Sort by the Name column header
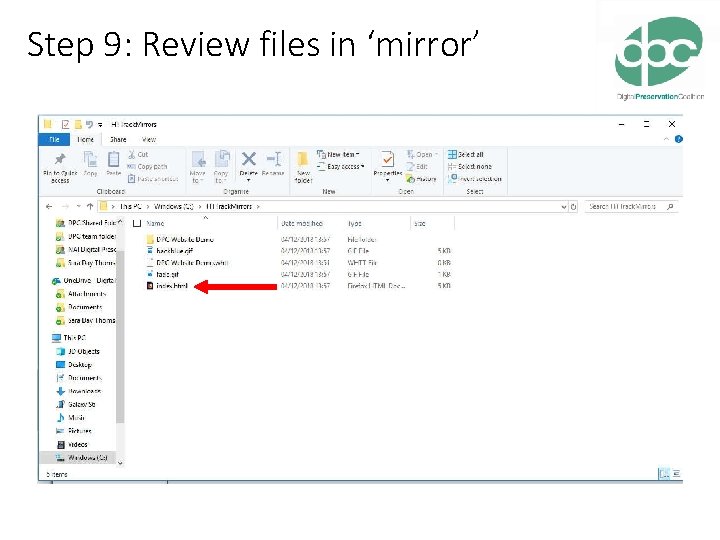This screenshot has width=720, height=540. click(x=155, y=224)
